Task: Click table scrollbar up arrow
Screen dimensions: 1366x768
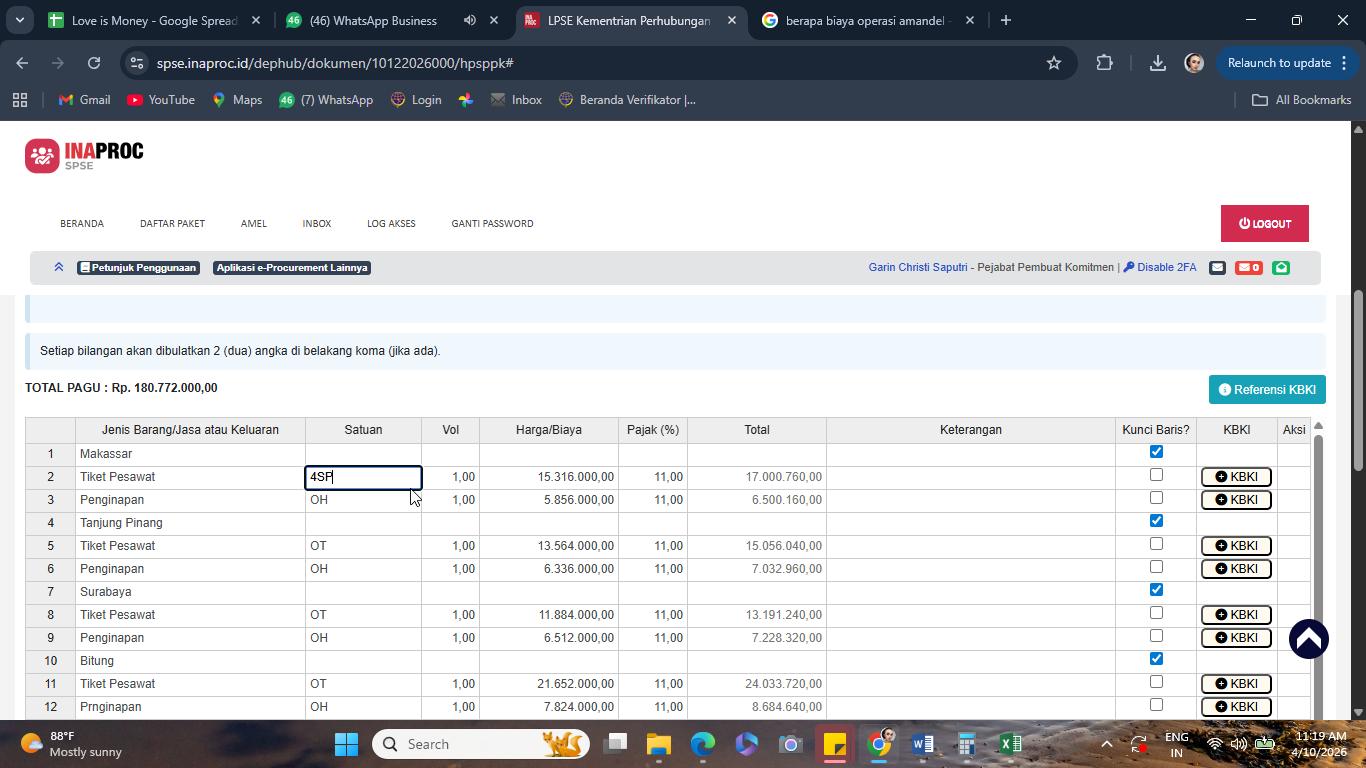Action: (x=1318, y=426)
